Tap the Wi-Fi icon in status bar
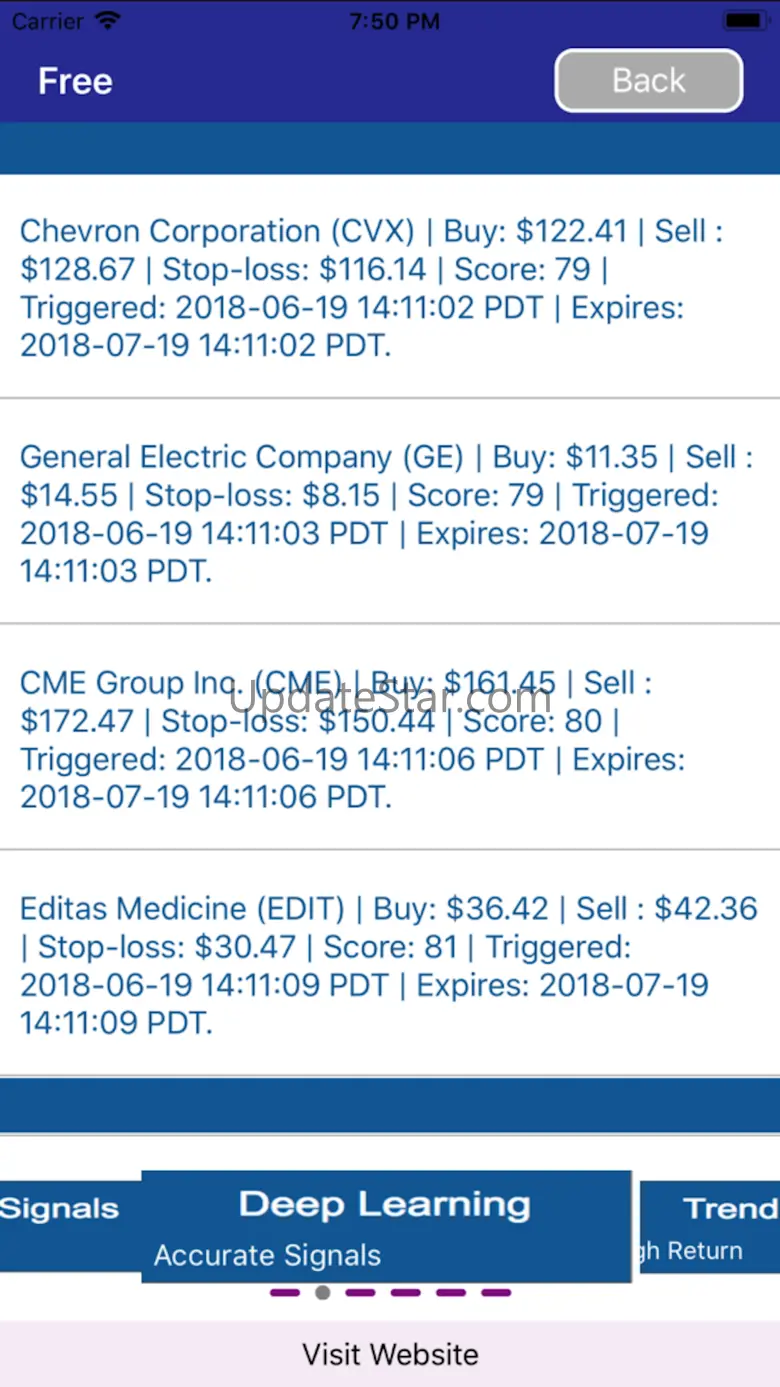 [106, 20]
